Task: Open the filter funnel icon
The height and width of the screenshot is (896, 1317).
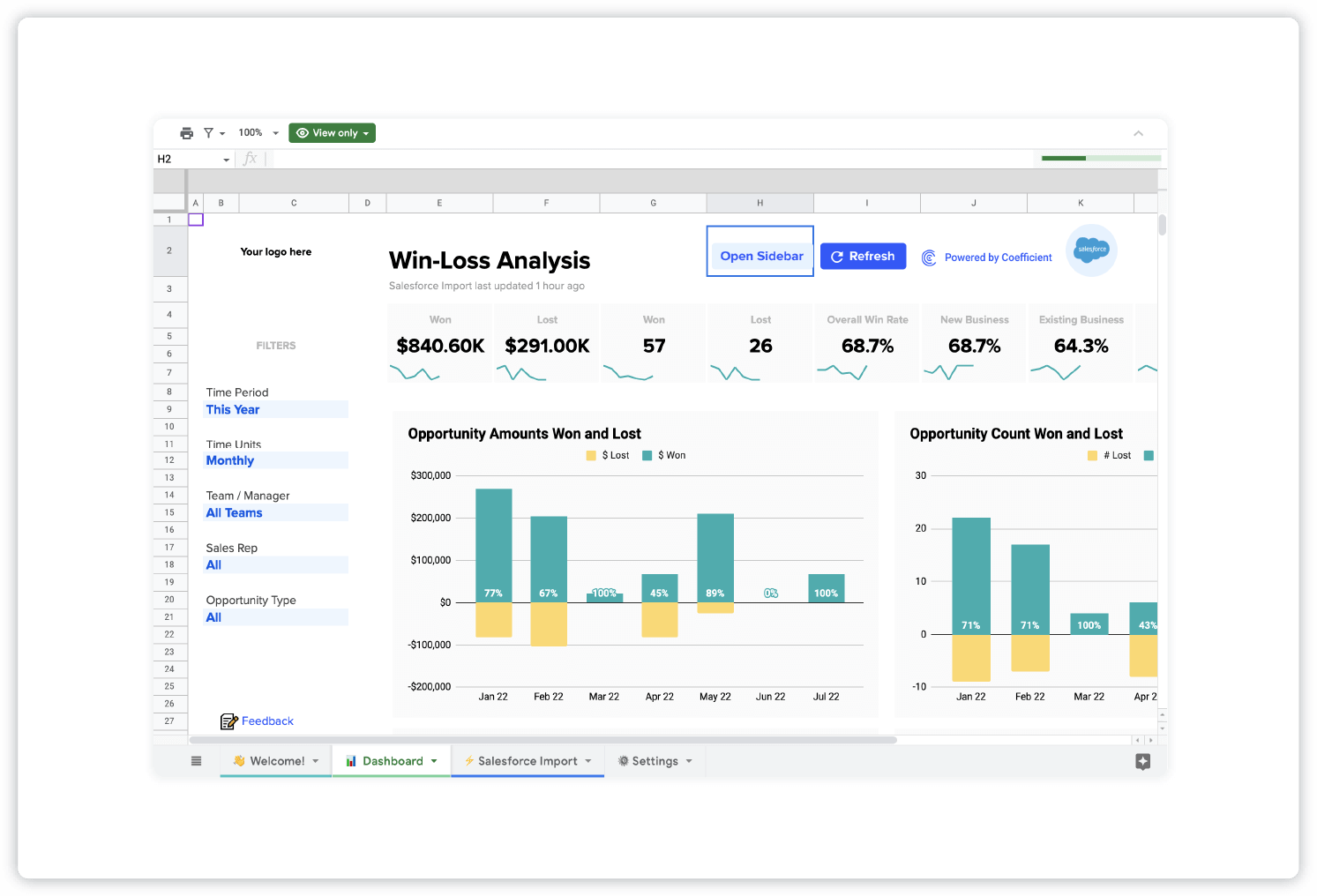Action: point(209,133)
